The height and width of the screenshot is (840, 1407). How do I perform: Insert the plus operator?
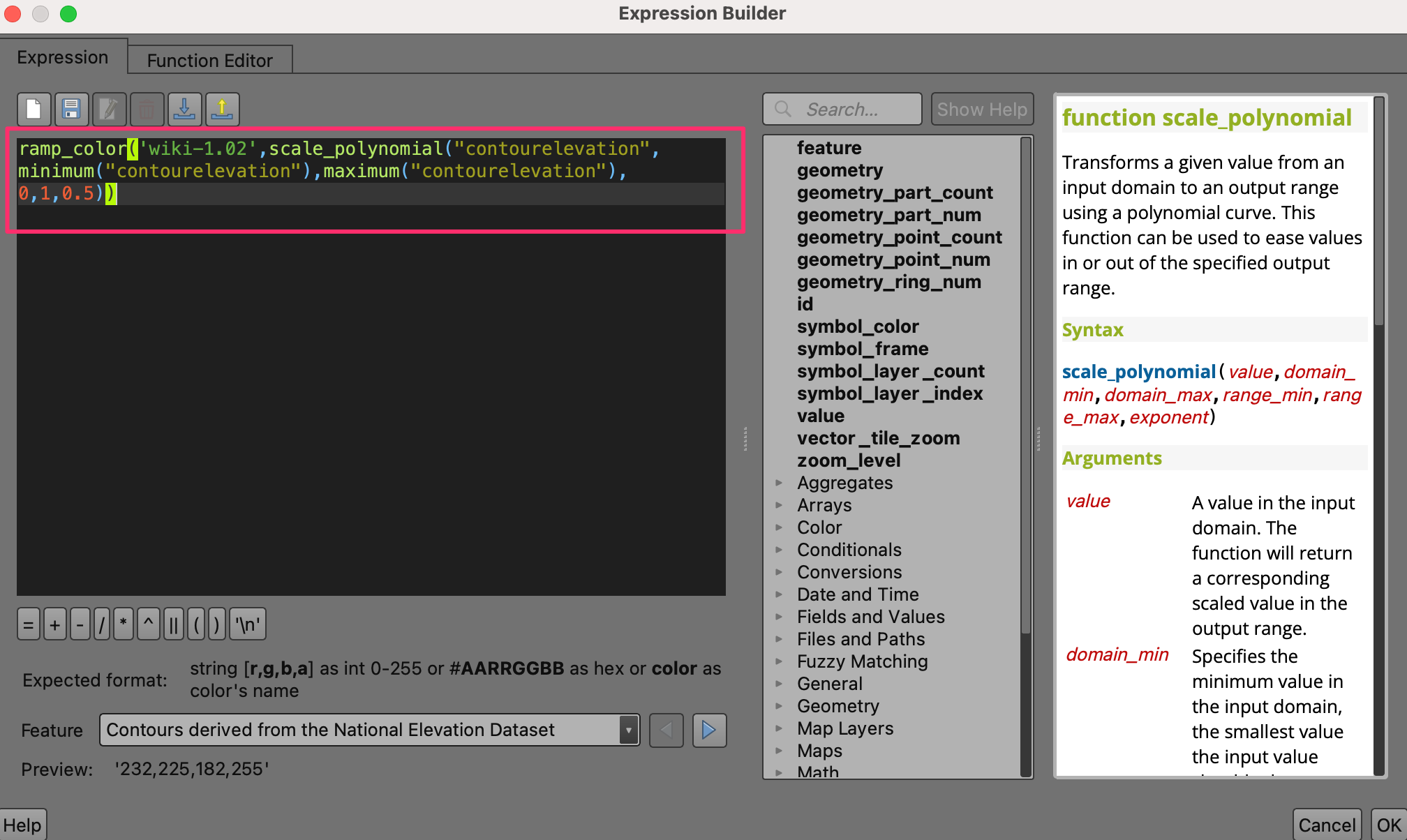(x=54, y=624)
